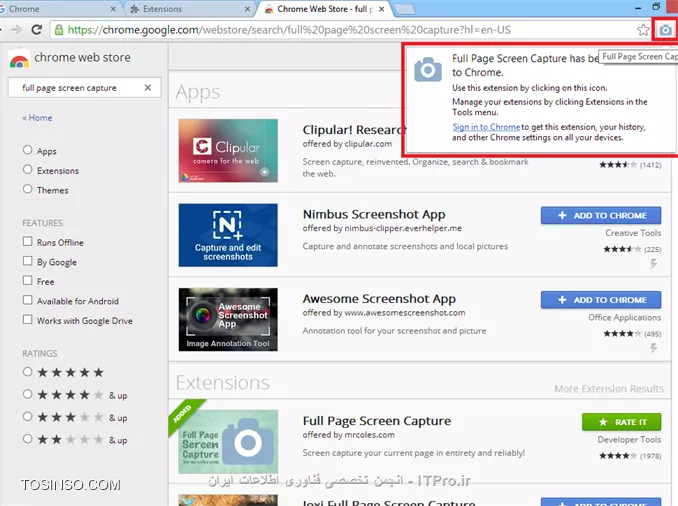
Task: Select the two stars & up rating filter
Action: click(27, 439)
